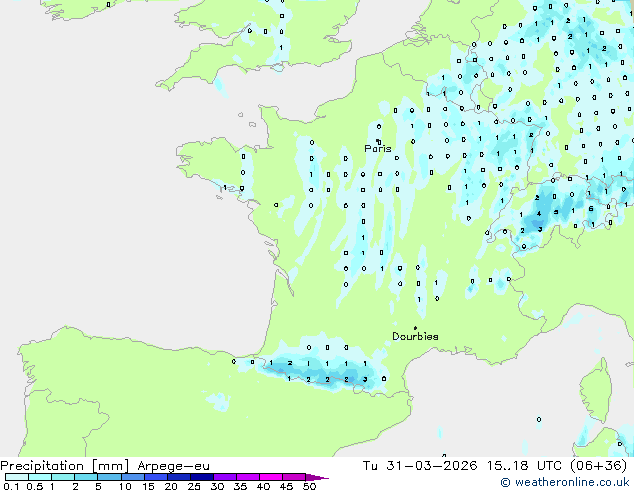The image size is (634, 490).
Task: Click the weatheronline.co.uk copyright link
Action: pyautogui.click(x=565, y=482)
